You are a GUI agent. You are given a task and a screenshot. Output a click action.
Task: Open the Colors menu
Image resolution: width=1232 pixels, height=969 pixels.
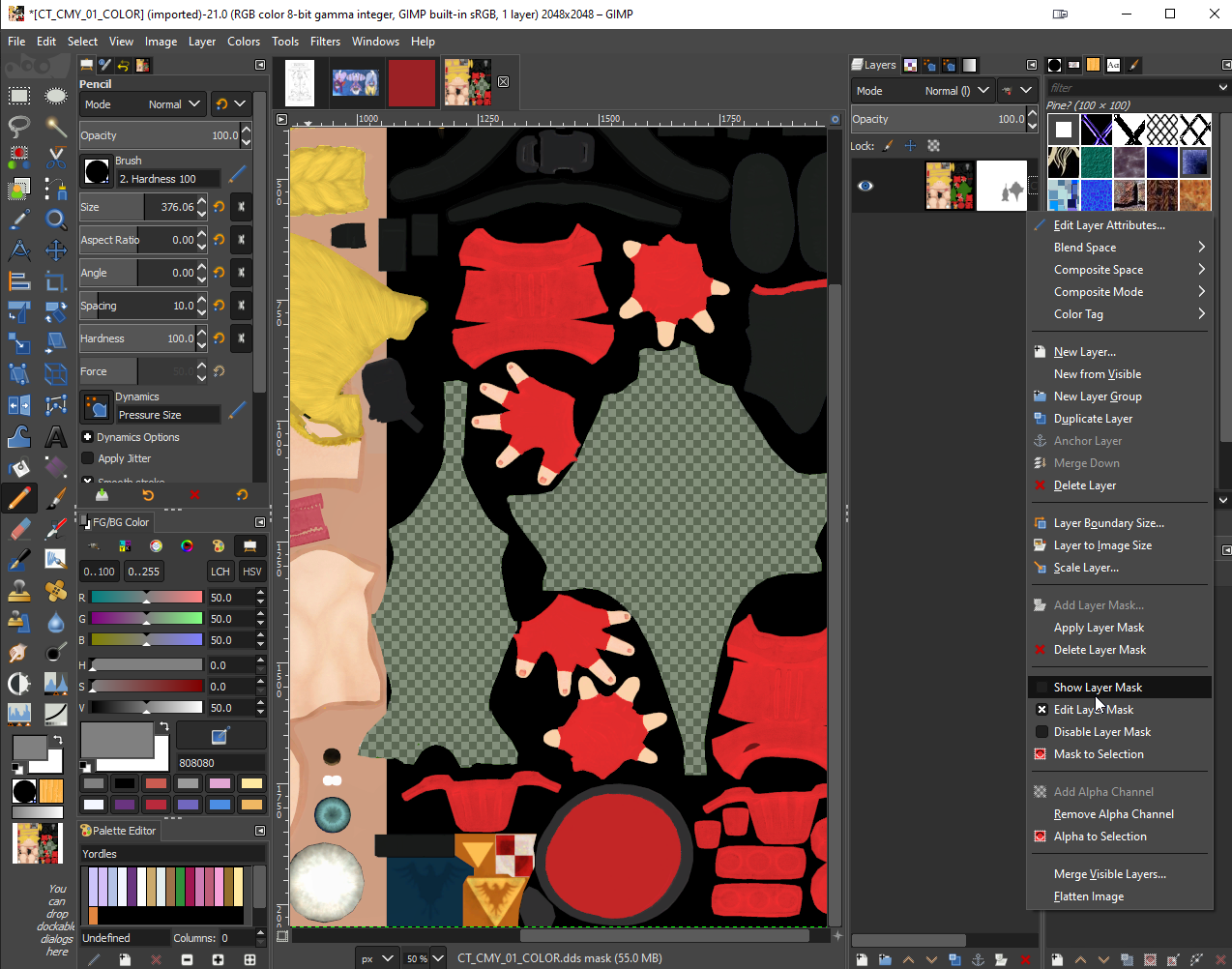click(244, 42)
